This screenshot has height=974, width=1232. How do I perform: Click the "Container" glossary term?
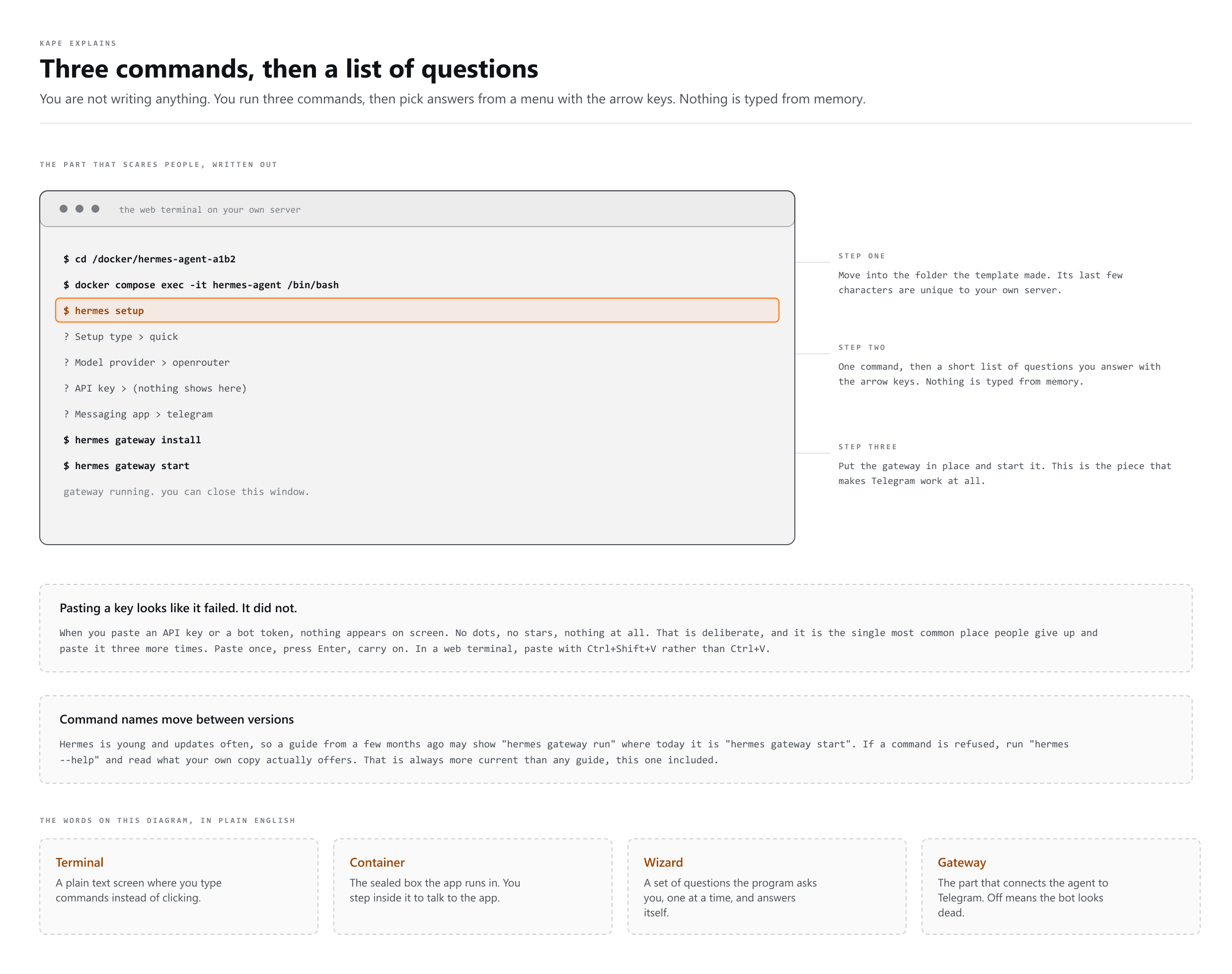pyautogui.click(x=377, y=862)
